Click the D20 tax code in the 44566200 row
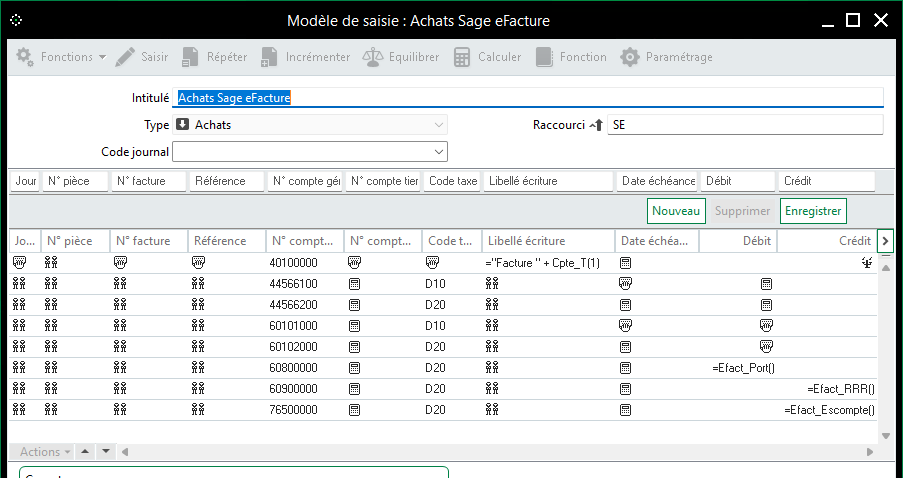Viewport: 903px width, 478px height. tap(435, 305)
